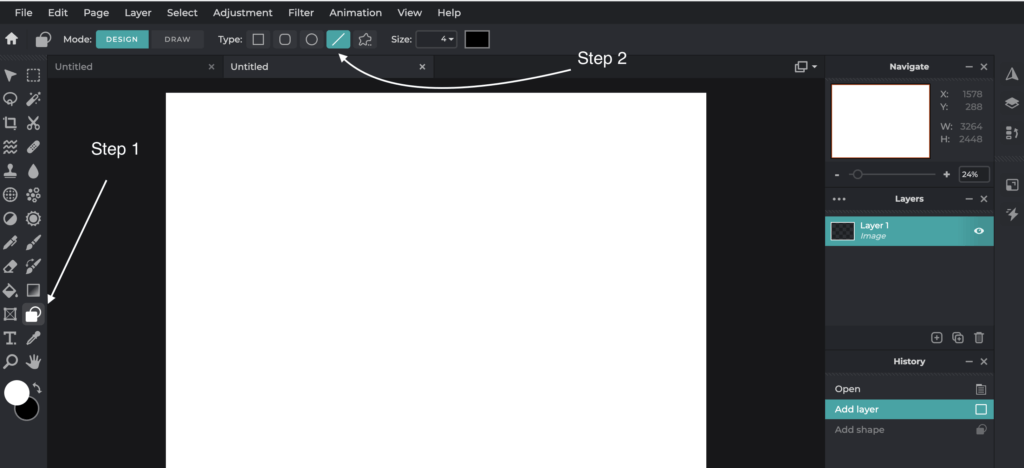The height and width of the screenshot is (468, 1024).
Task: Zoom out with the minus button
Action: pos(837,174)
